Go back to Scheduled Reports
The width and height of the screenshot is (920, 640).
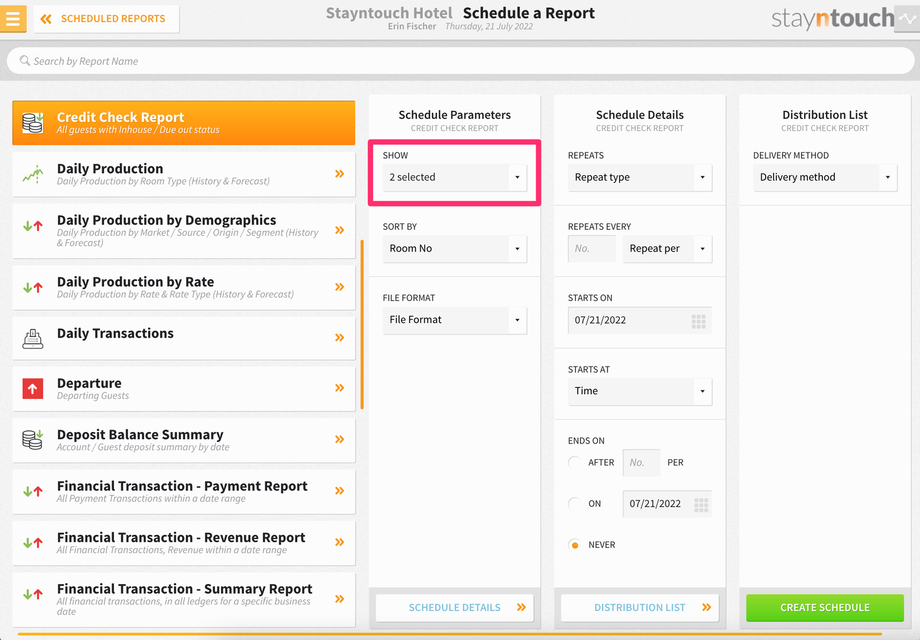tap(106, 19)
